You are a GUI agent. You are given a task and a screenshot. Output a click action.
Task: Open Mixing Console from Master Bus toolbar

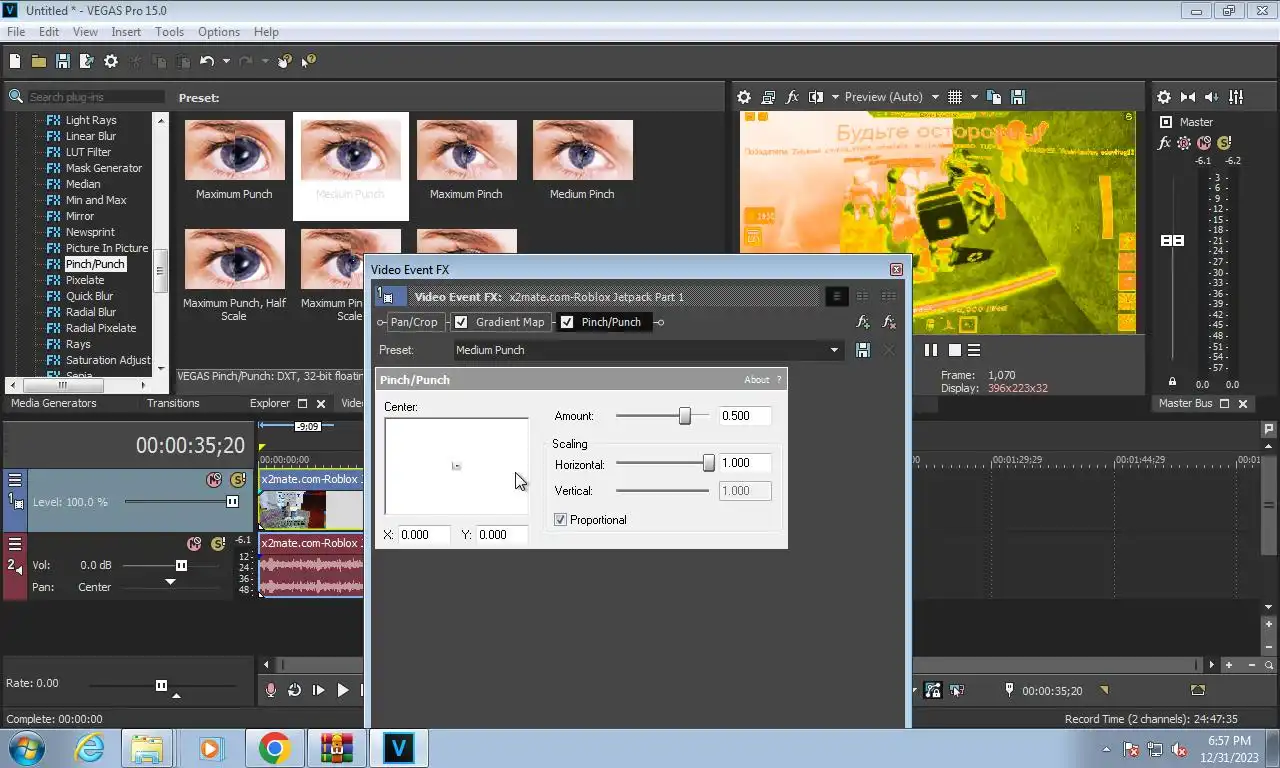[x=1236, y=97]
